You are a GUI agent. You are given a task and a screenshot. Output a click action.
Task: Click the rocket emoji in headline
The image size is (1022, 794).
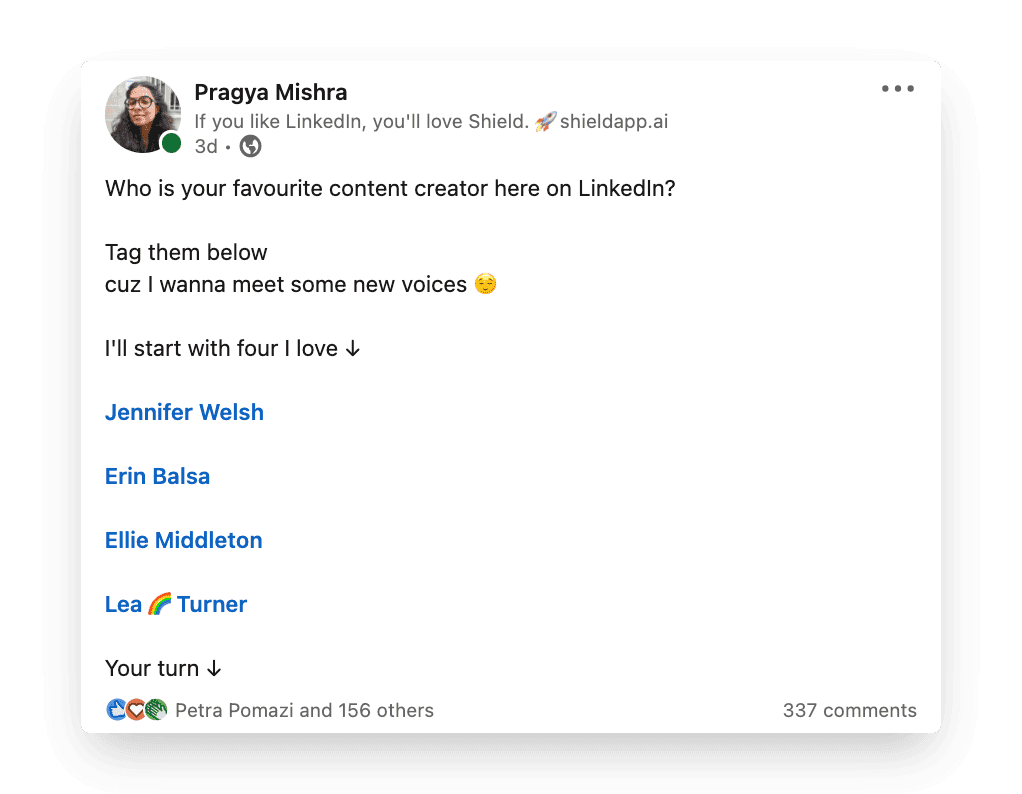click(546, 121)
